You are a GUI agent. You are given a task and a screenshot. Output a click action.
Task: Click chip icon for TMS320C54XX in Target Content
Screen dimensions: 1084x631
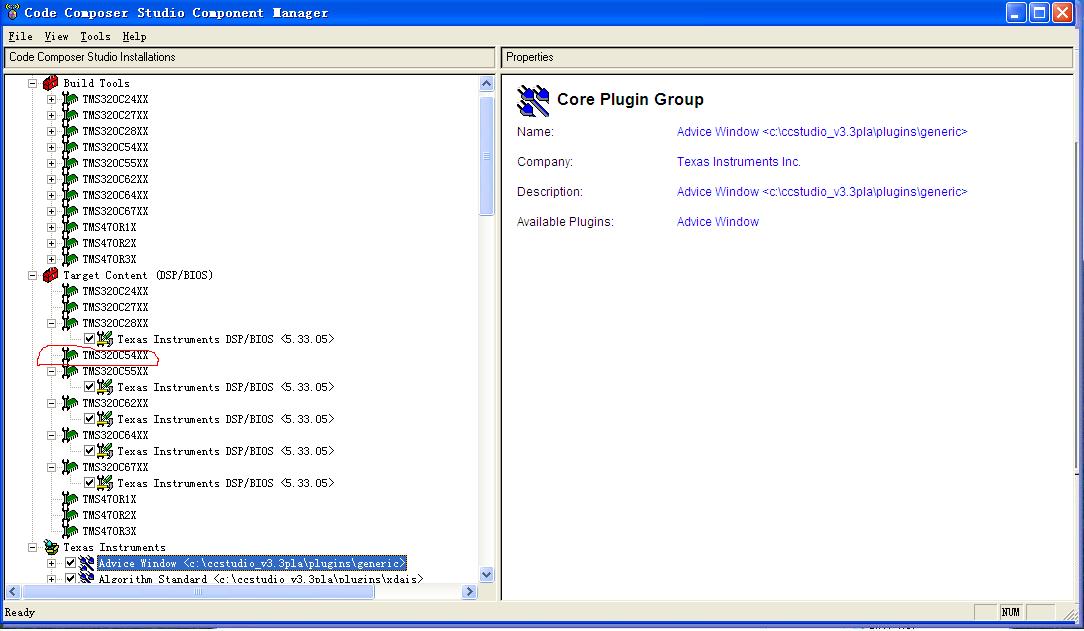pos(70,355)
